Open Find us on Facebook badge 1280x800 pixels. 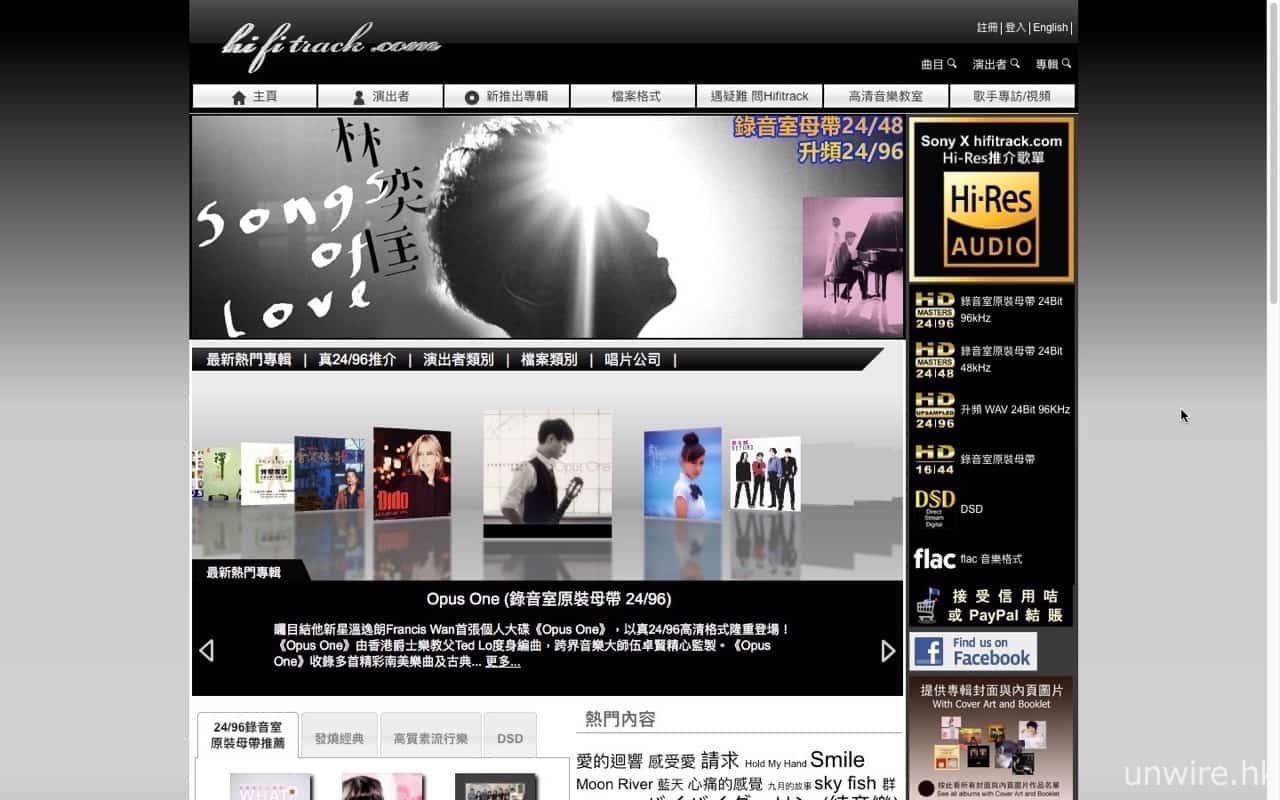click(973, 651)
